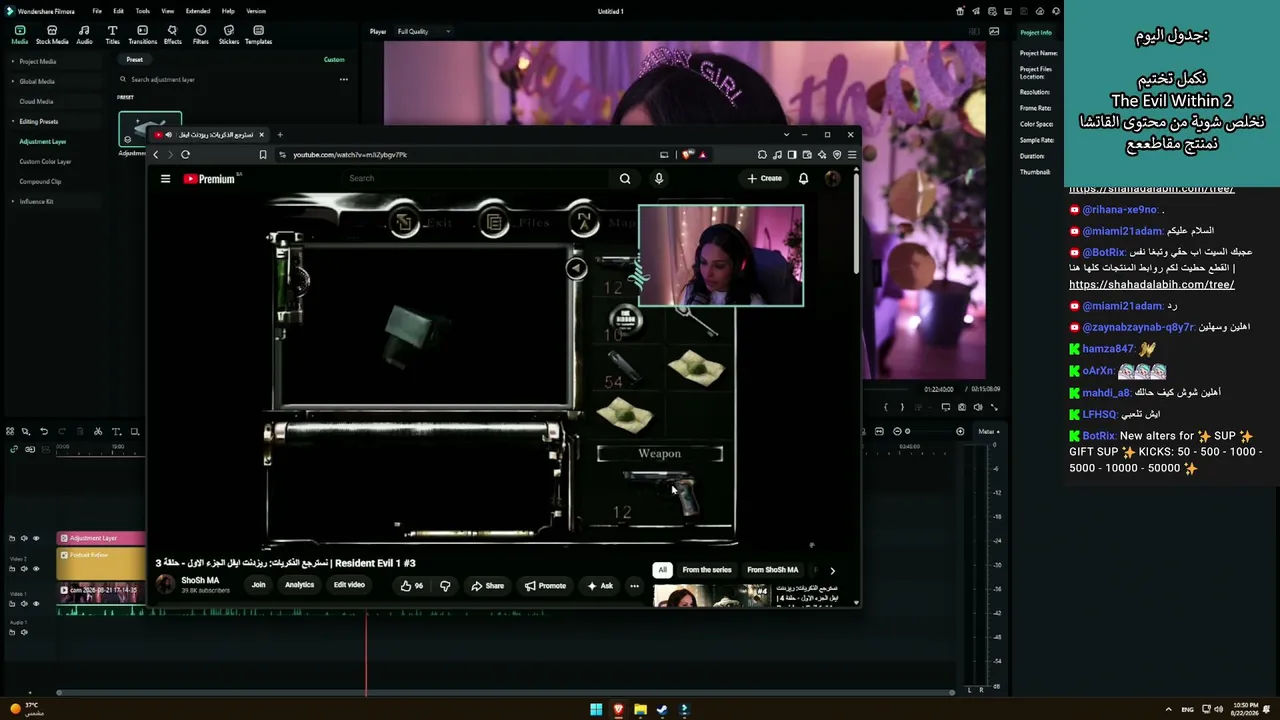Dislike the YouTube video
Screen dimensions: 1280x720
tap(445, 586)
